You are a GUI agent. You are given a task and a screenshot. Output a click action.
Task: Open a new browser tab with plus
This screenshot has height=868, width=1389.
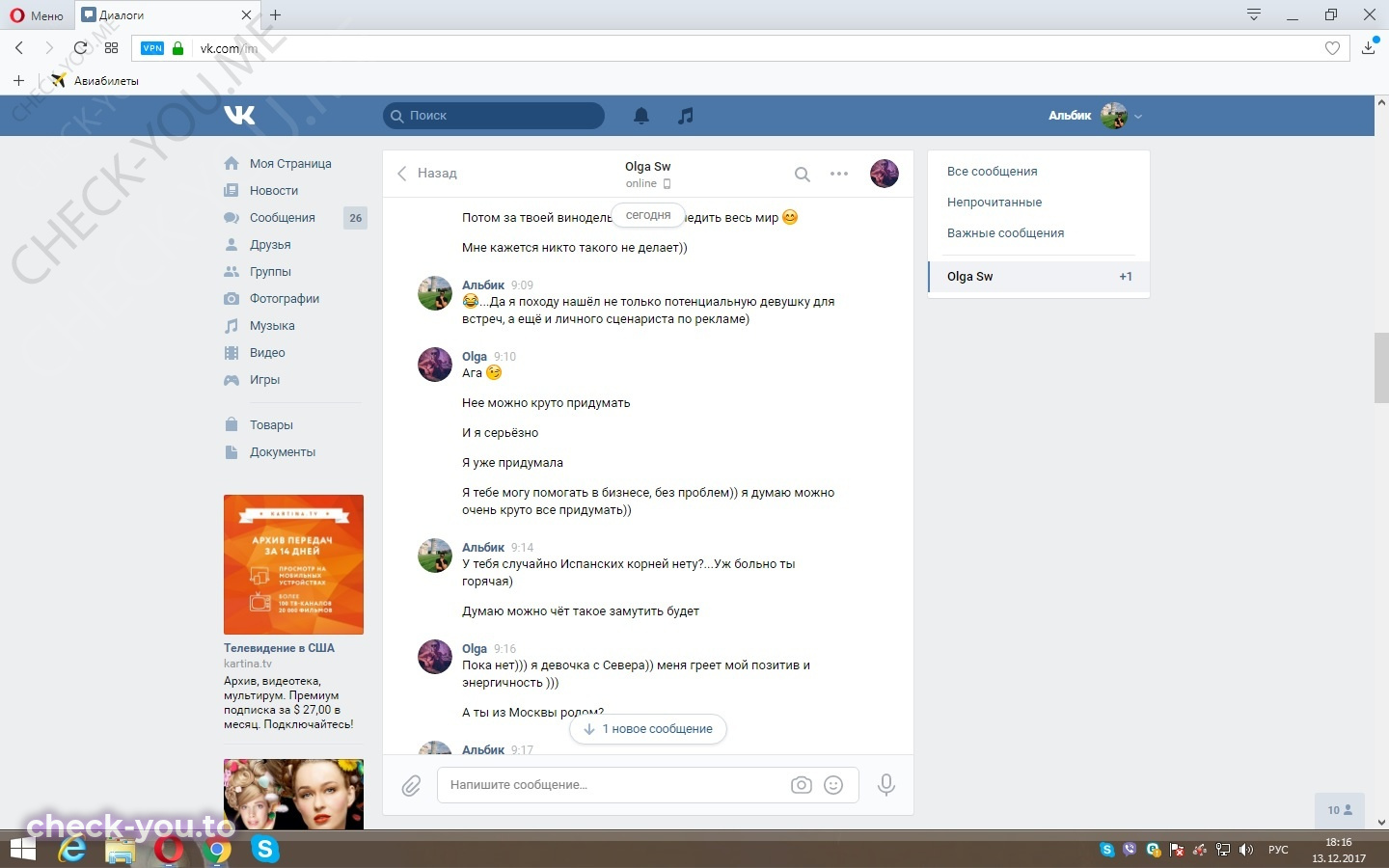pos(276,15)
